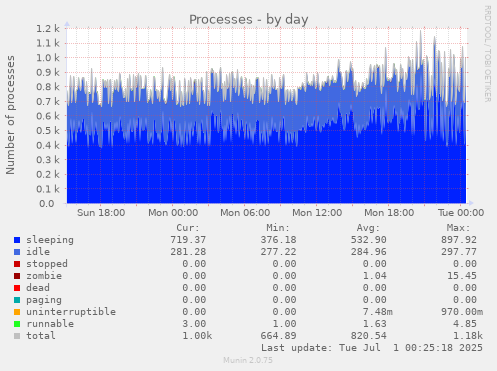
Task: Click the '0.0' y-axis label
Action: [x=47, y=204]
